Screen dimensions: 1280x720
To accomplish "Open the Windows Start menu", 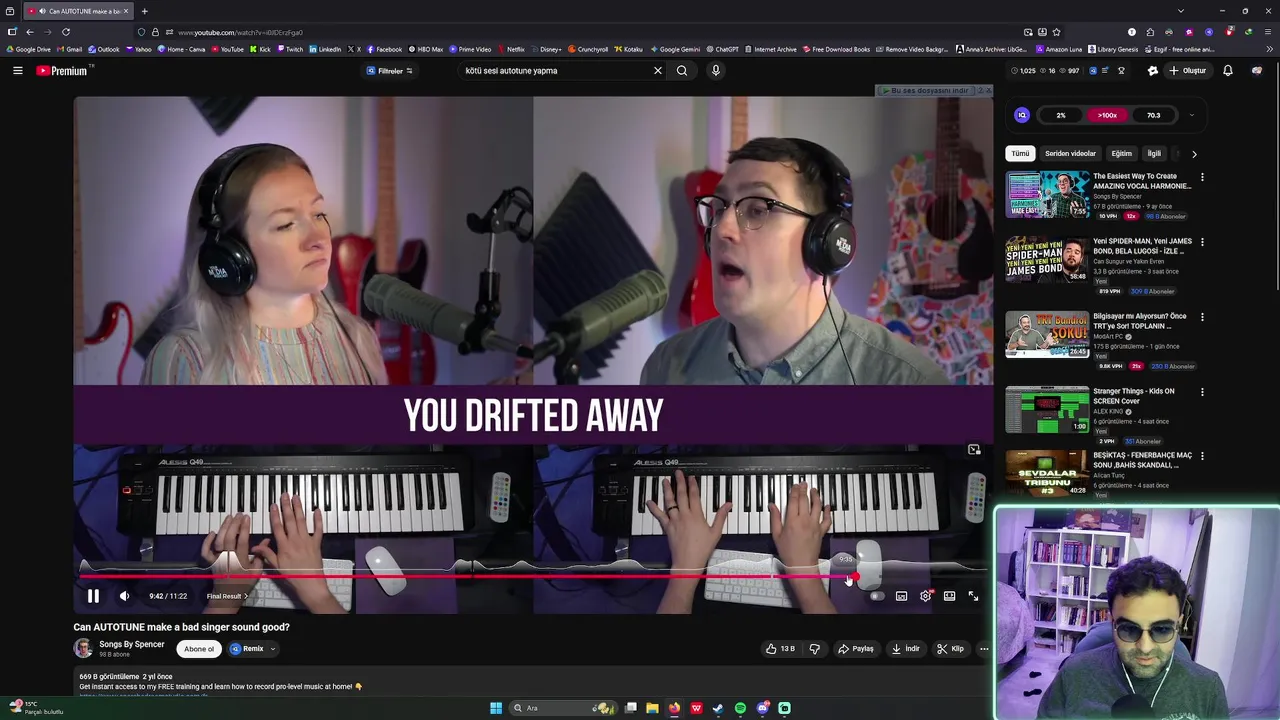I will (495, 708).
